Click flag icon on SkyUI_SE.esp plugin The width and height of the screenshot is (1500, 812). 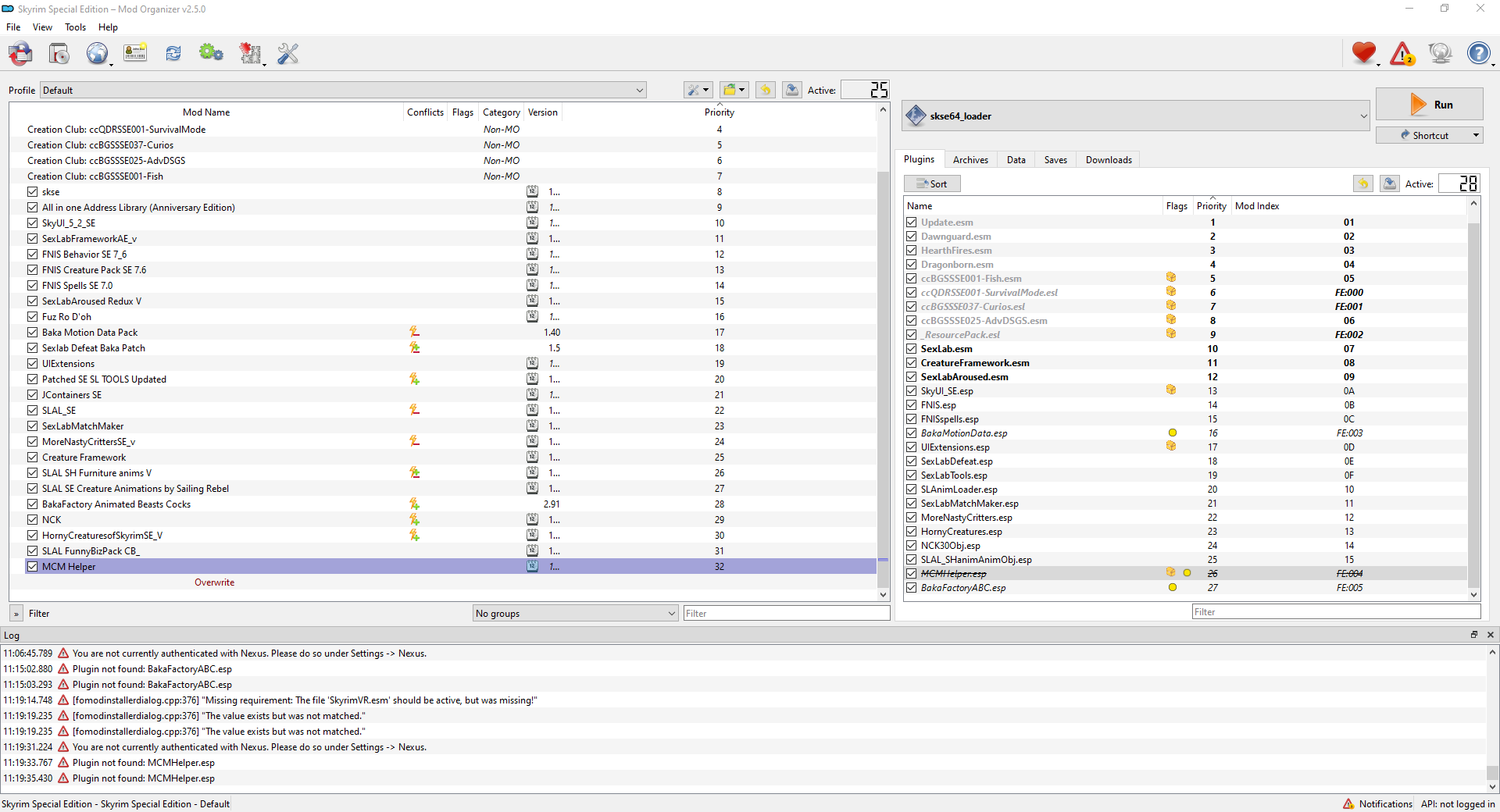1171,390
